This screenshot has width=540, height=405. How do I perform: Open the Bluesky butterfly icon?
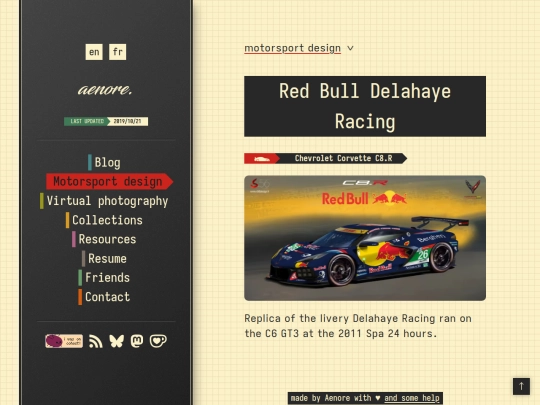116,341
